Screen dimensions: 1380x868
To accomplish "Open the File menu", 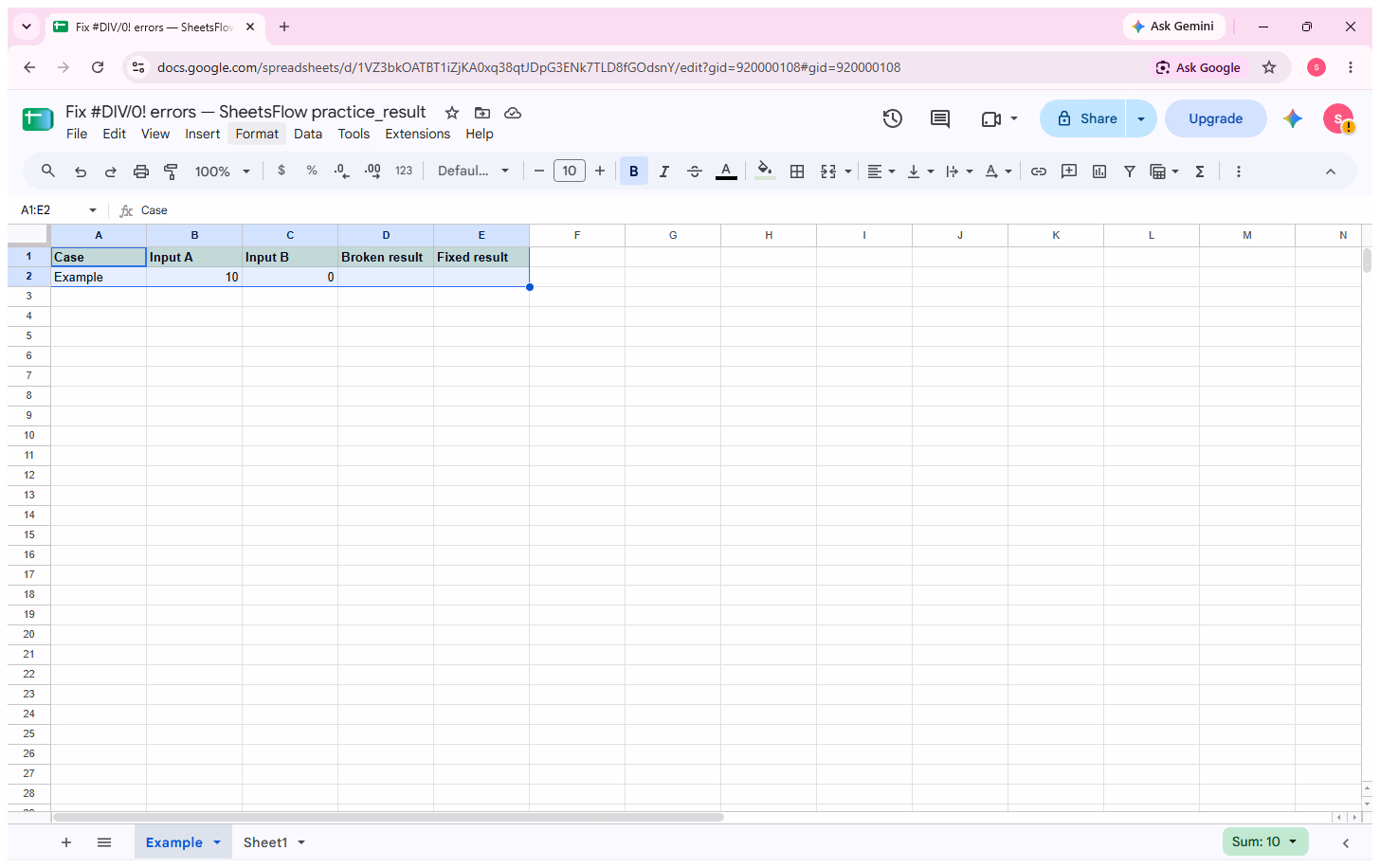I will coord(77,134).
